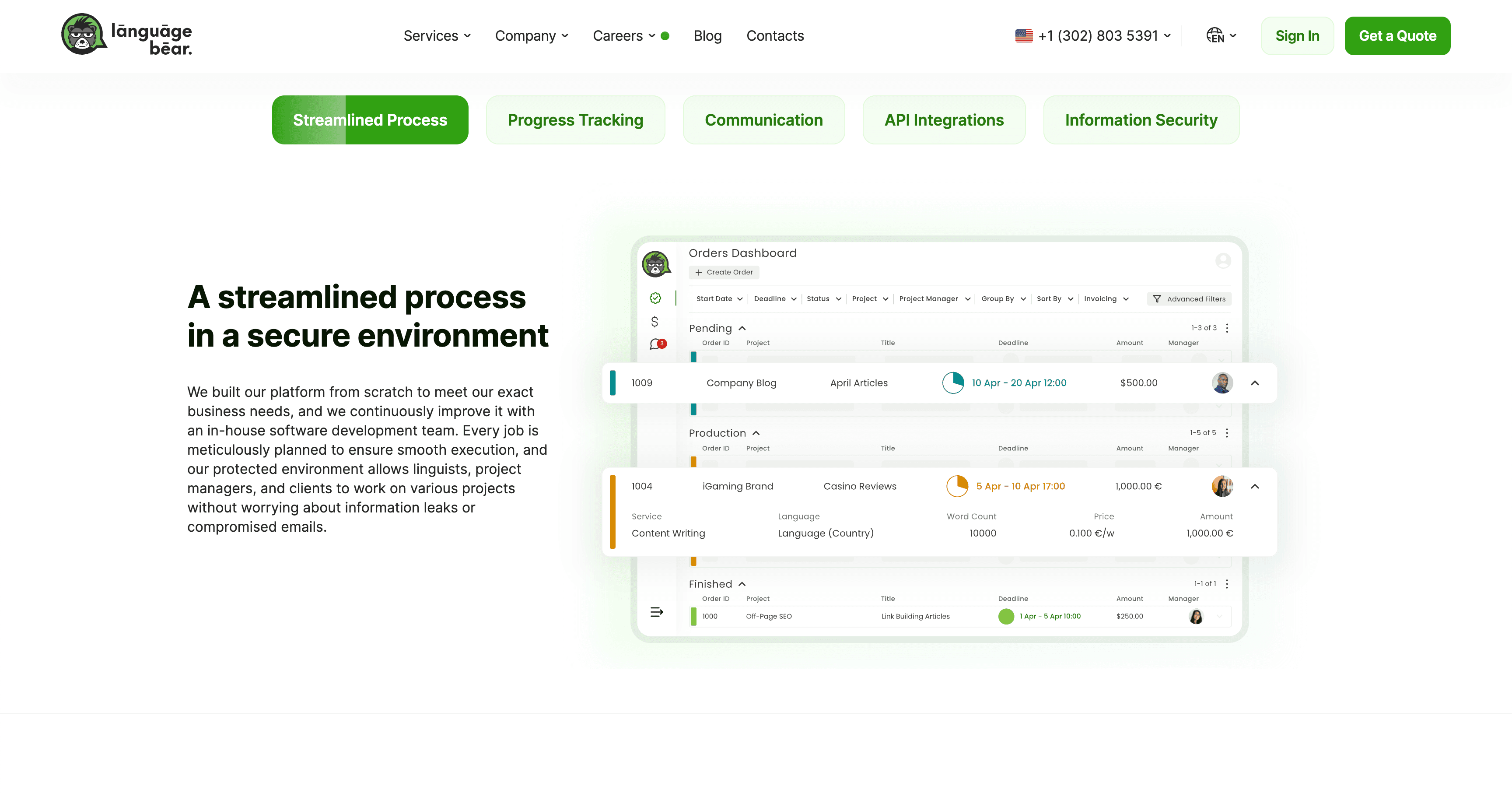The height and width of the screenshot is (793, 1512).
Task: Click the user profile avatar in dashboard
Action: [1223, 261]
